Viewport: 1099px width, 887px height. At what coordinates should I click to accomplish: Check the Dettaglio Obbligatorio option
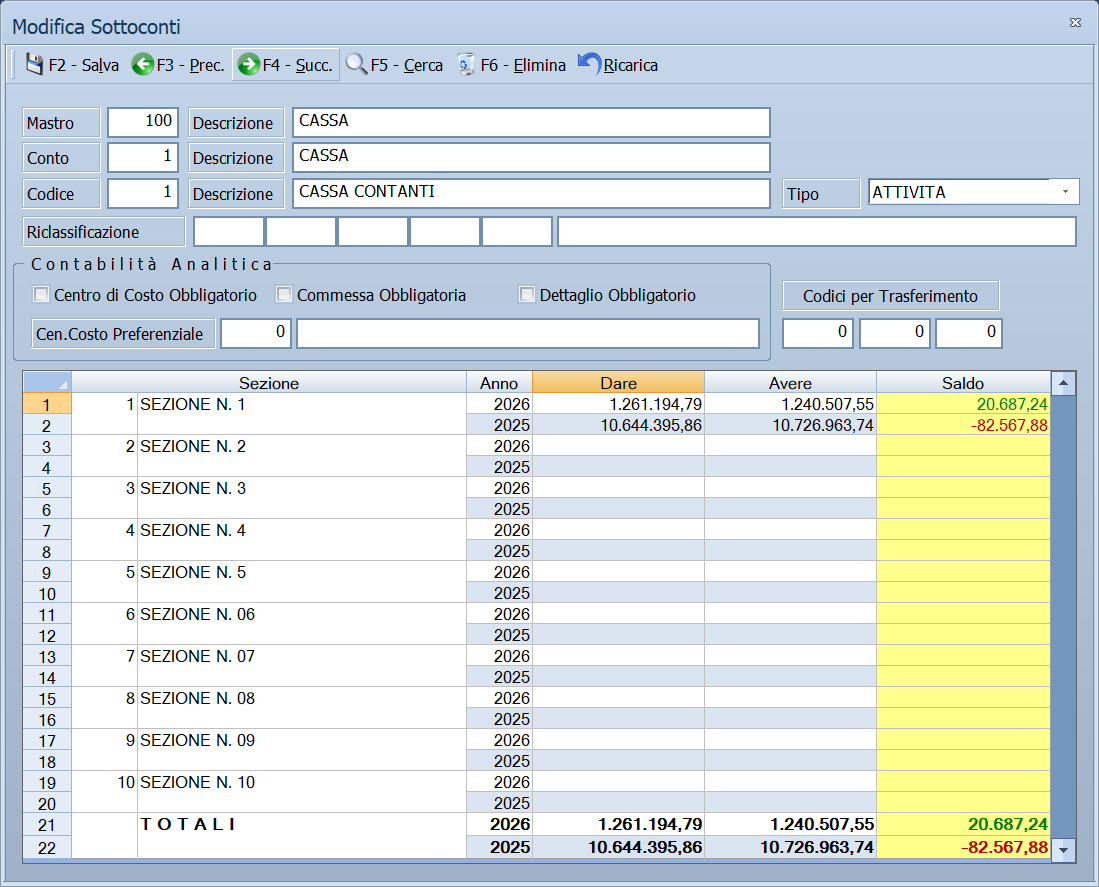point(526,294)
